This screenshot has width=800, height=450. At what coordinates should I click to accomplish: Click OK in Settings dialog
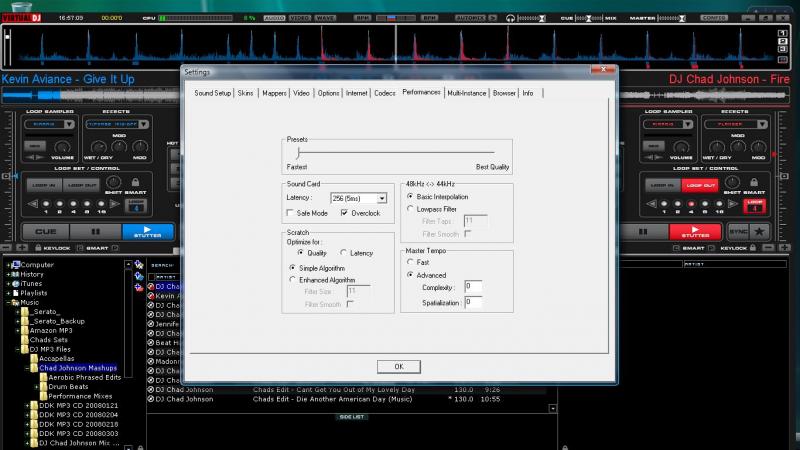point(399,366)
